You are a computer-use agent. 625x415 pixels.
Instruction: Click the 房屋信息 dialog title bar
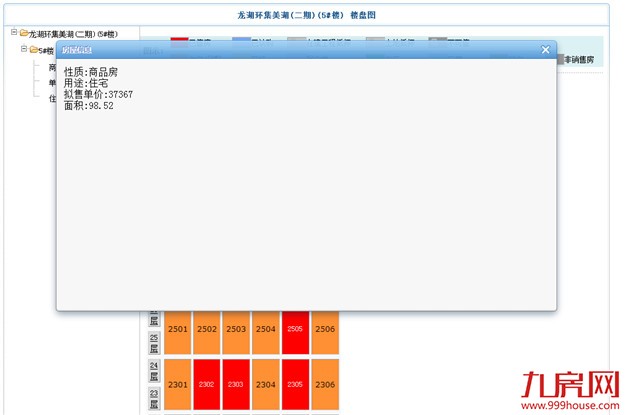pos(306,50)
